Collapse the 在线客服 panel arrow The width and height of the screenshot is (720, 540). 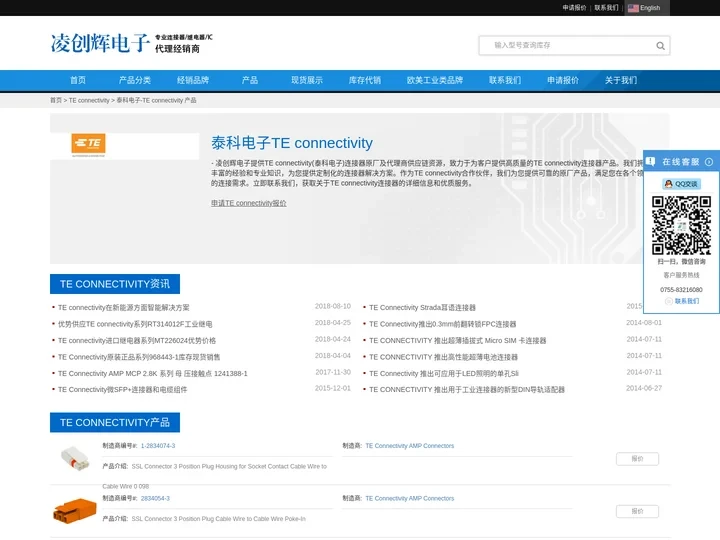pos(709,162)
